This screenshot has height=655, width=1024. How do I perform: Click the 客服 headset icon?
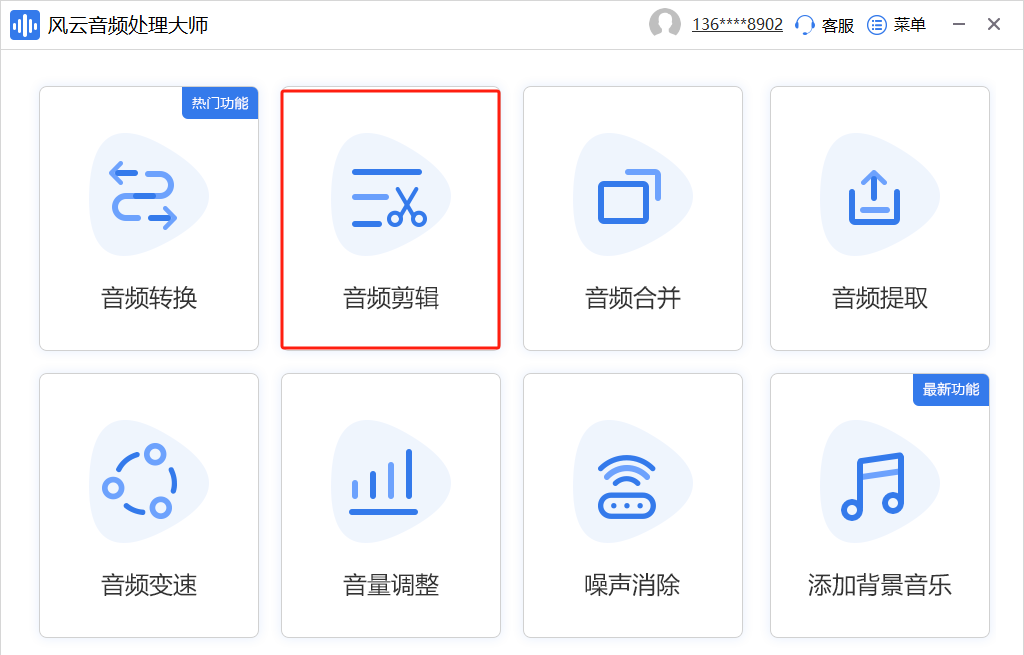pyautogui.click(x=805, y=25)
